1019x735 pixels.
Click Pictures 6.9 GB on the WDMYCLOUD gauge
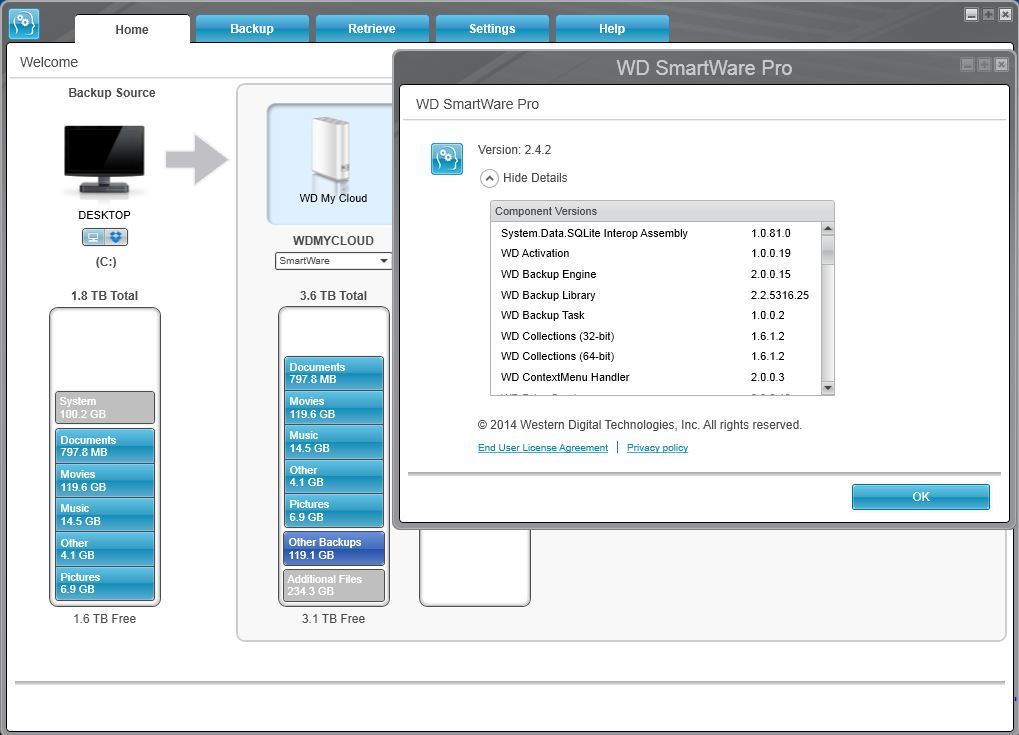pyautogui.click(x=333, y=510)
